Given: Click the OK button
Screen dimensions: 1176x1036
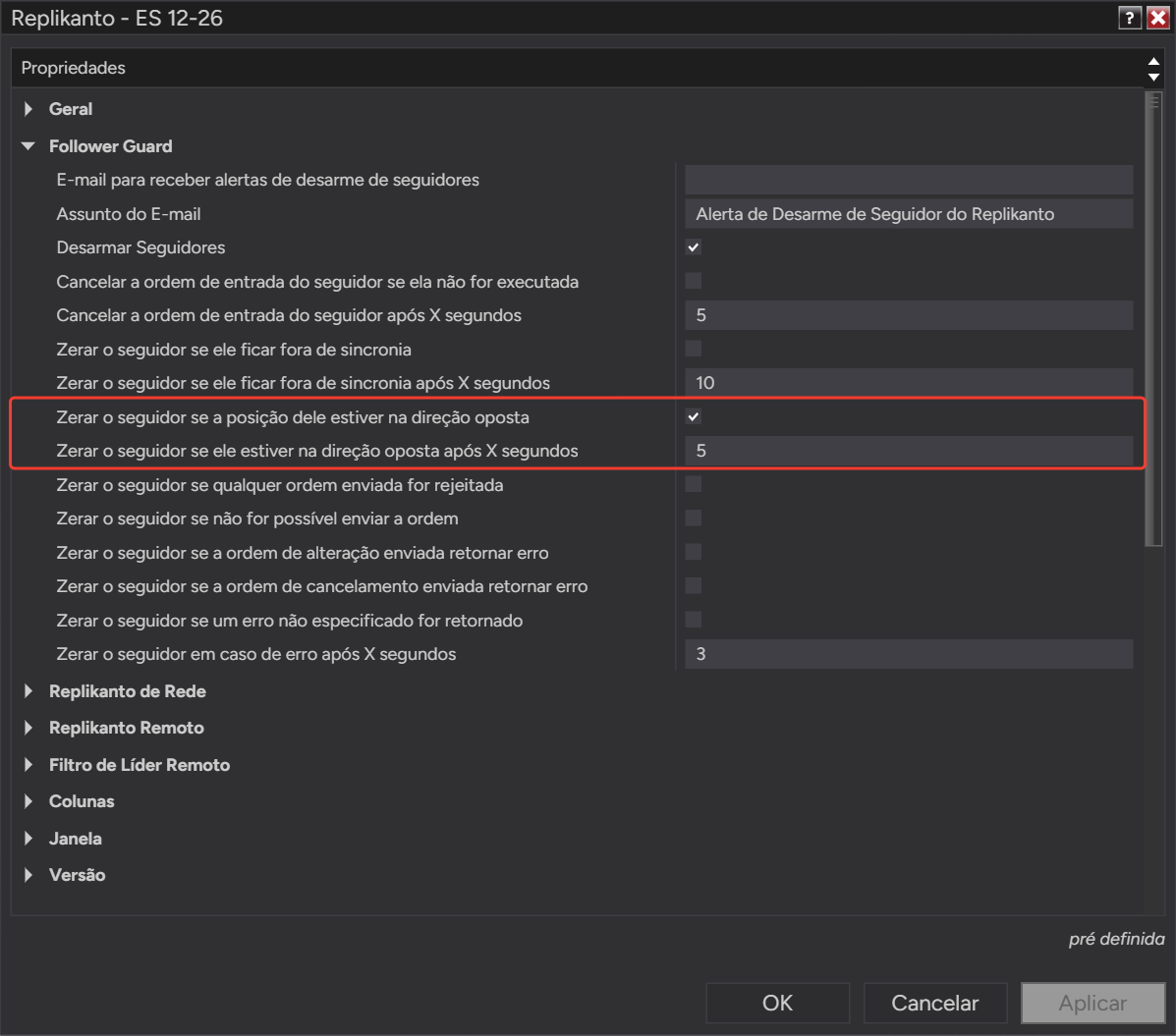Looking at the screenshot, I should click(x=778, y=1003).
